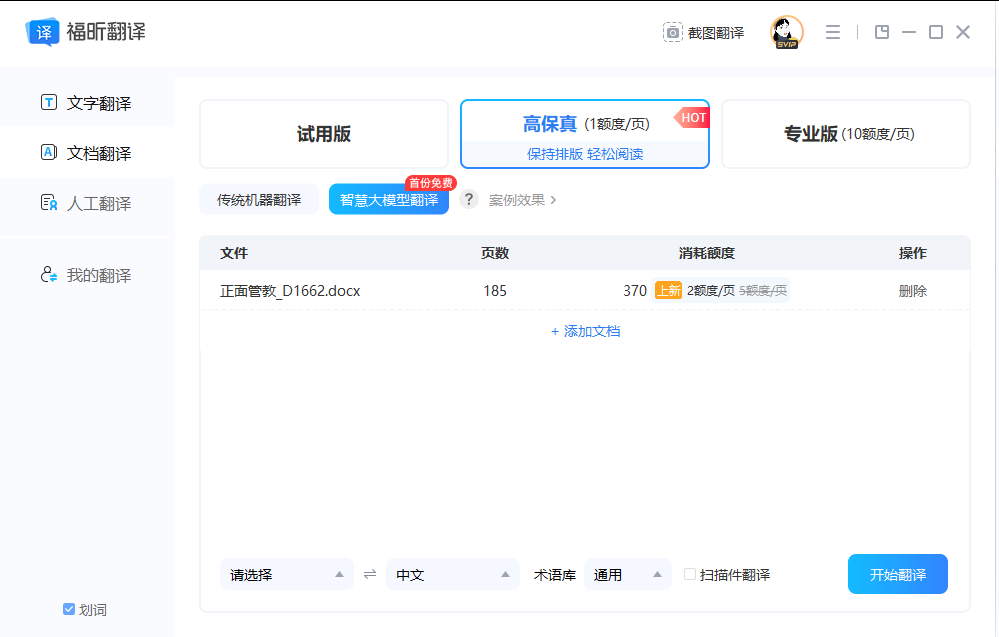Select 人工翻译 in the sidebar
999x637 pixels.
[x=87, y=203]
